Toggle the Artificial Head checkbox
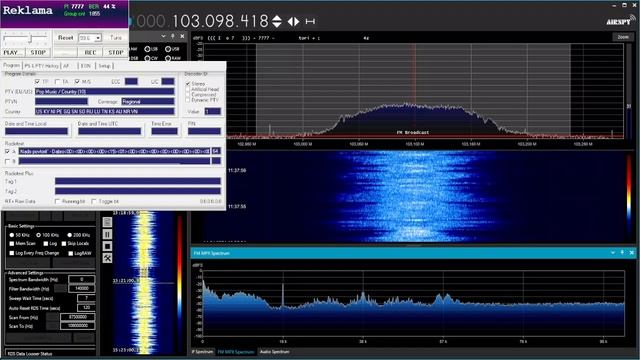 (188, 89)
